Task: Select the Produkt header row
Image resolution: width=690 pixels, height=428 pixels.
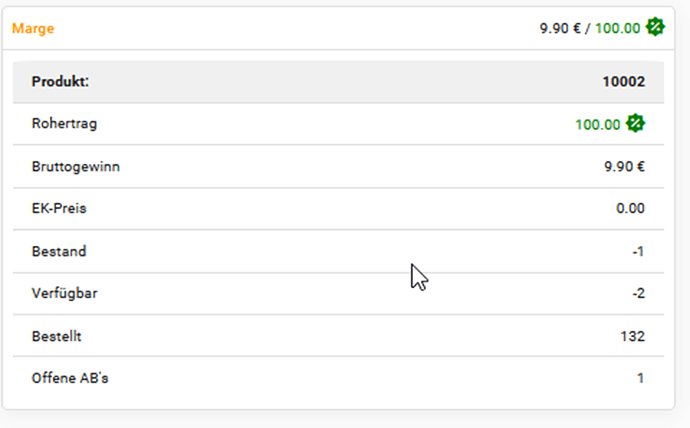Action: 338,82
